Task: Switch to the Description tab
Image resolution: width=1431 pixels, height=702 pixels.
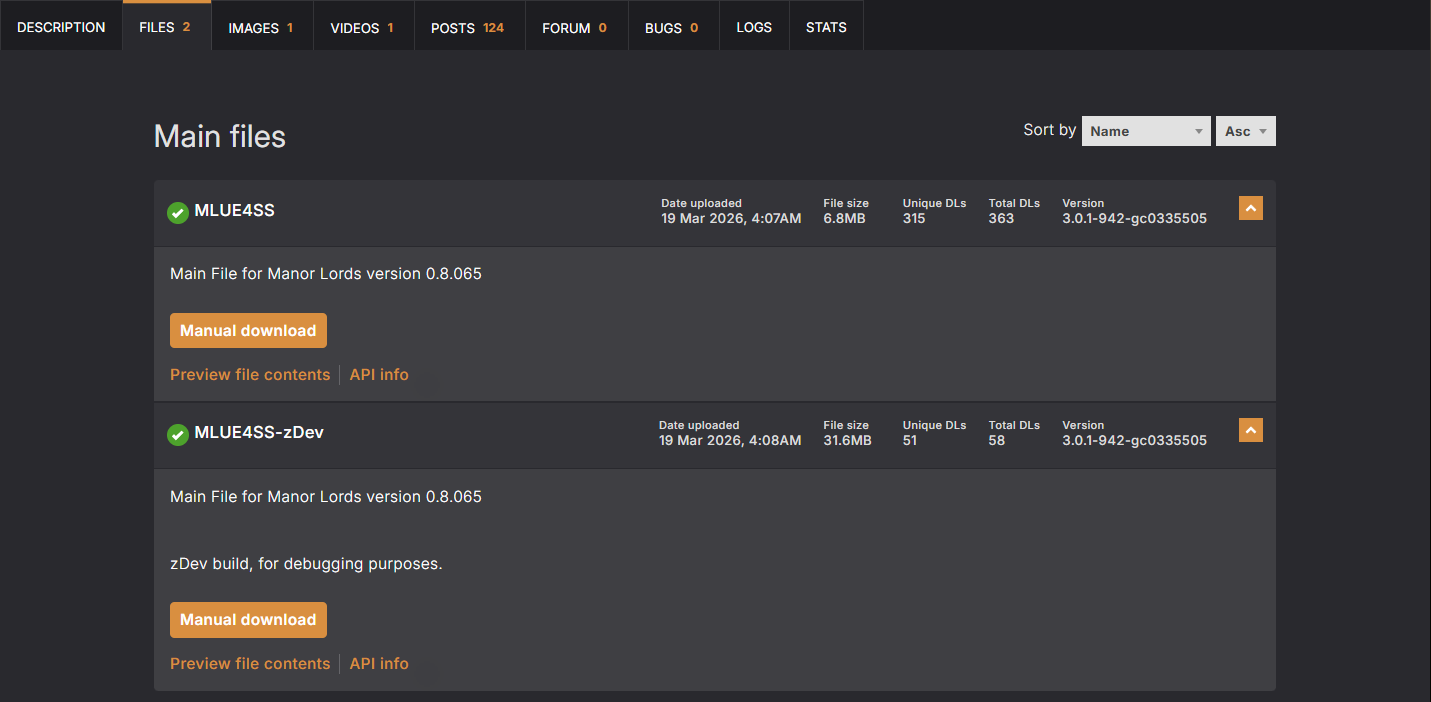Action: [61, 27]
